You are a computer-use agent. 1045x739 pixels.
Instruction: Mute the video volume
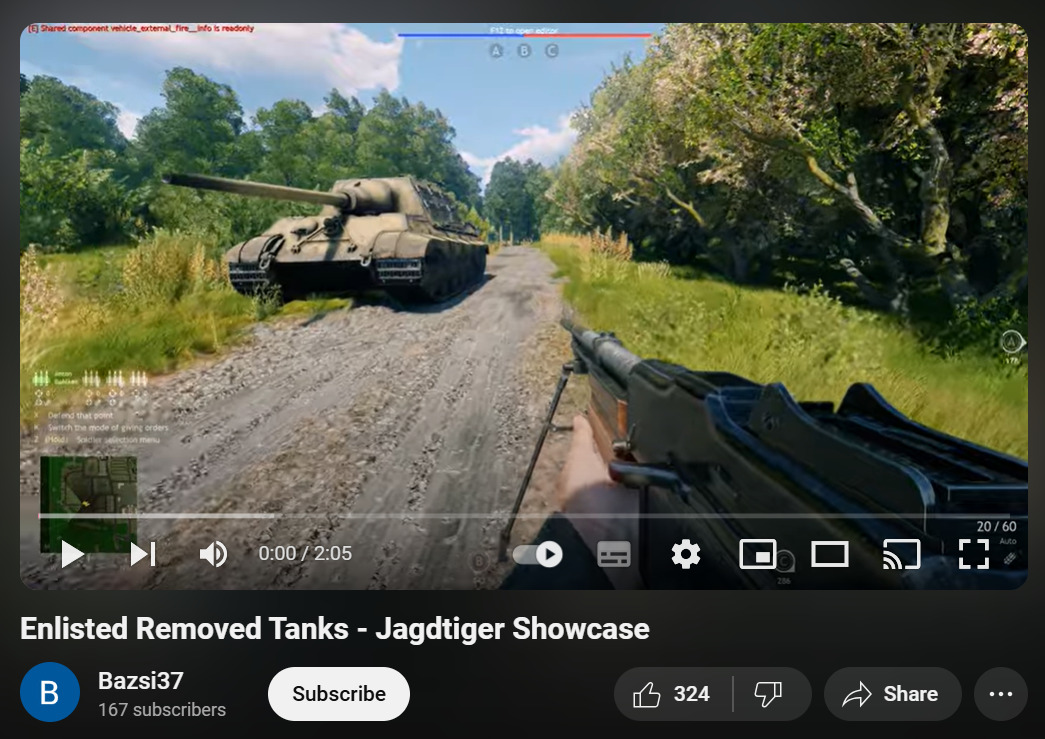[x=213, y=553]
